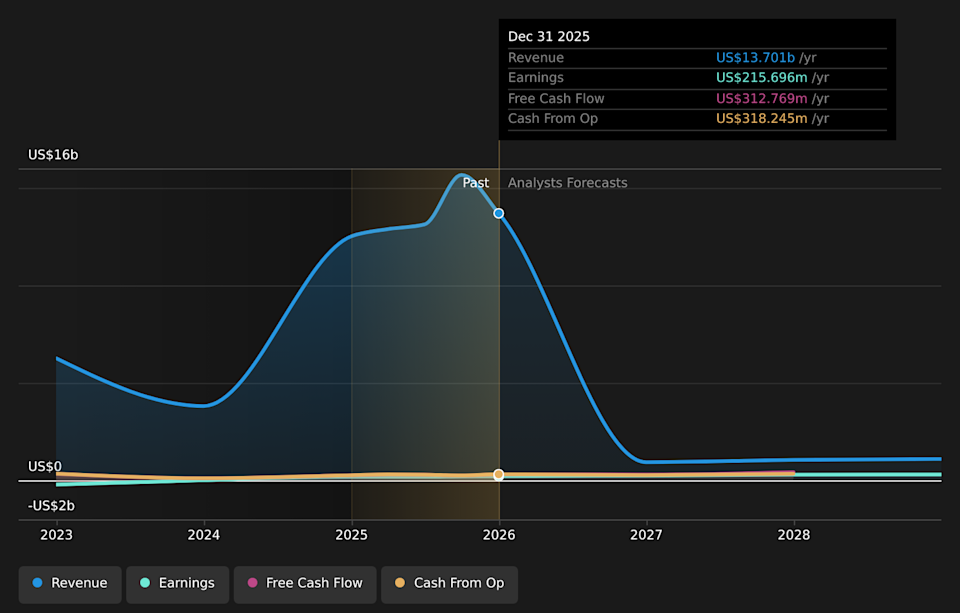Image resolution: width=960 pixels, height=613 pixels.
Task: Click the Past label on the chart
Action: click(476, 183)
